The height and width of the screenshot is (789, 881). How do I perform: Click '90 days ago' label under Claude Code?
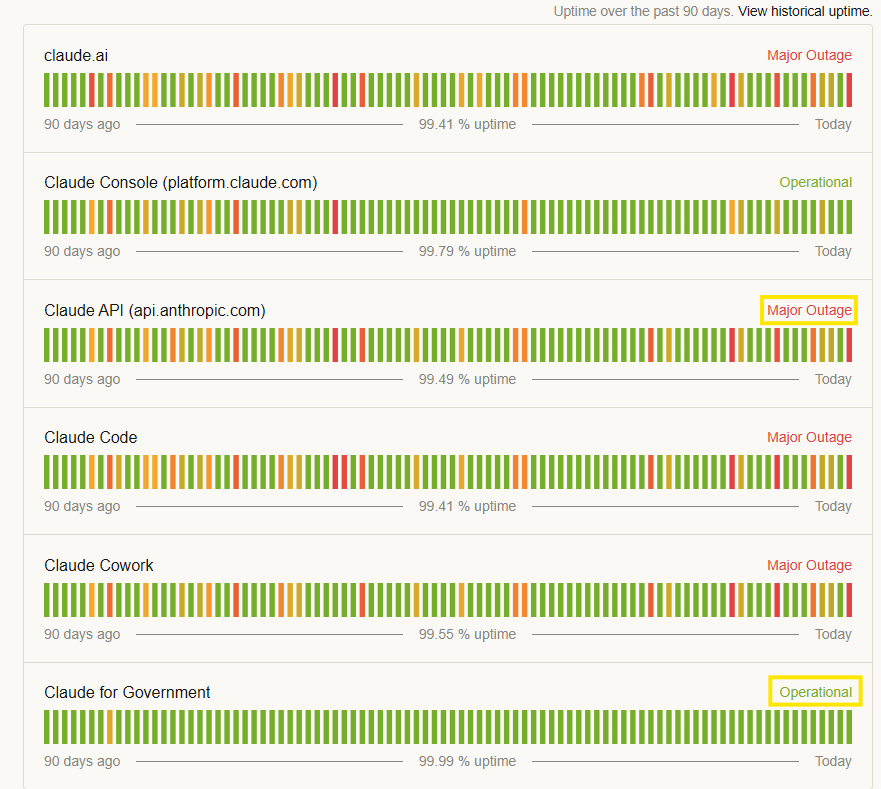pyautogui.click(x=82, y=506)
